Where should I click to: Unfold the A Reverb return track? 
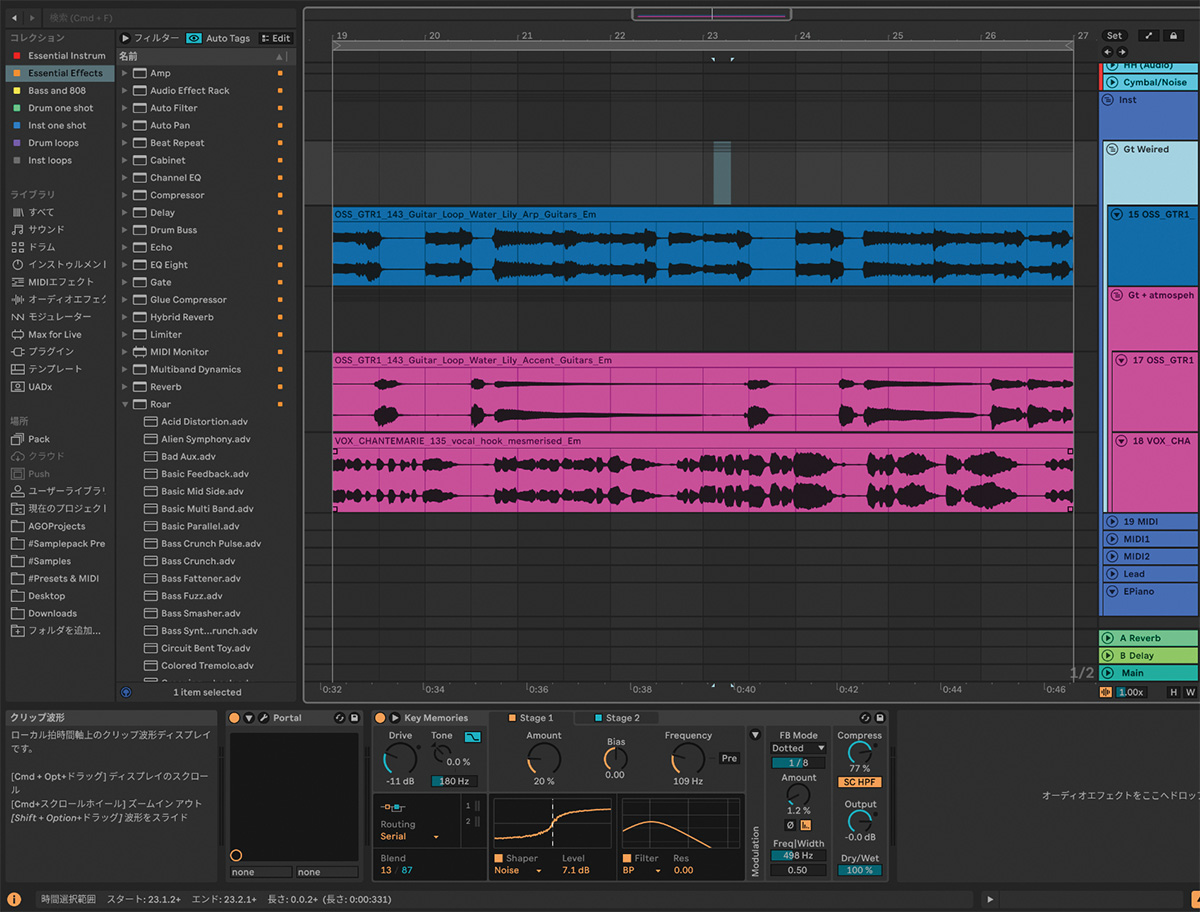pos(1108,638)
